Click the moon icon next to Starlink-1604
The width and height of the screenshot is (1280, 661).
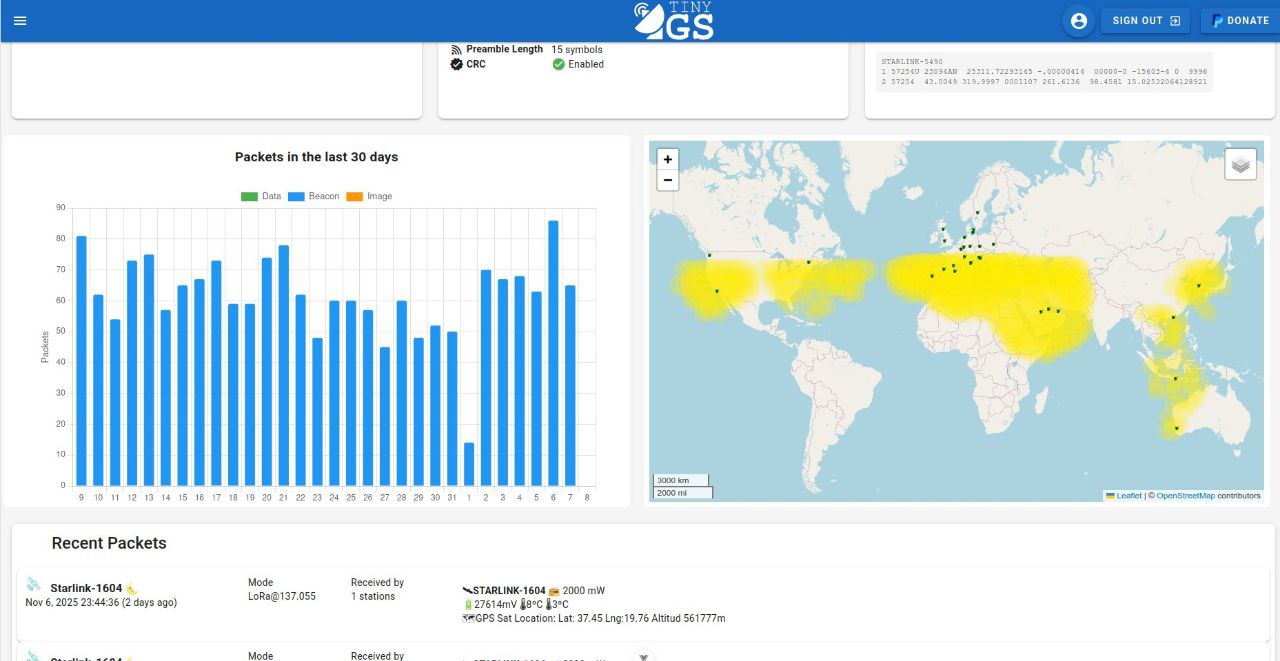pyautogui.click(x=131, y=589)
